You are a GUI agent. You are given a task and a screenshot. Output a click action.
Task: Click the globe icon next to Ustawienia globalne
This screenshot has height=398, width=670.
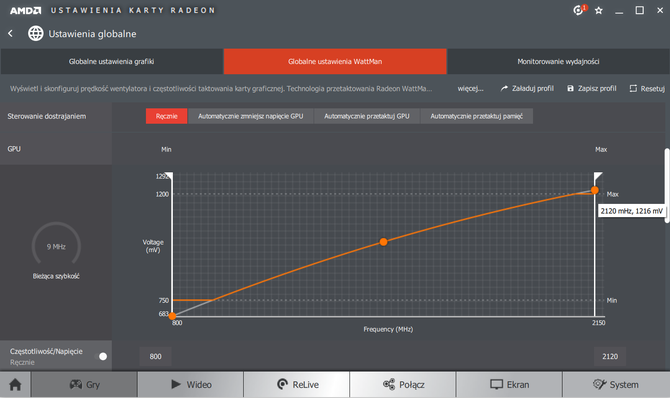pos(35,33)
